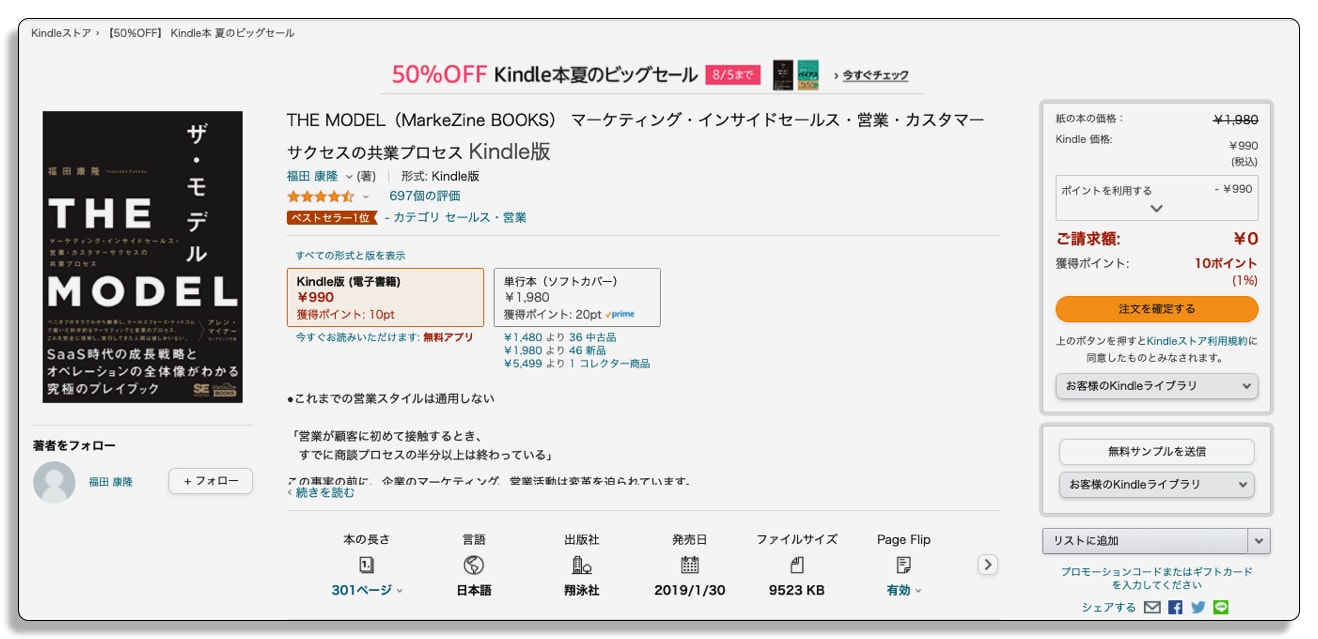Click the 50%OFF Kindle本夏のビッグセール banner title
The width and height of the screenshot is (1318, 639).
click(544, 74)
